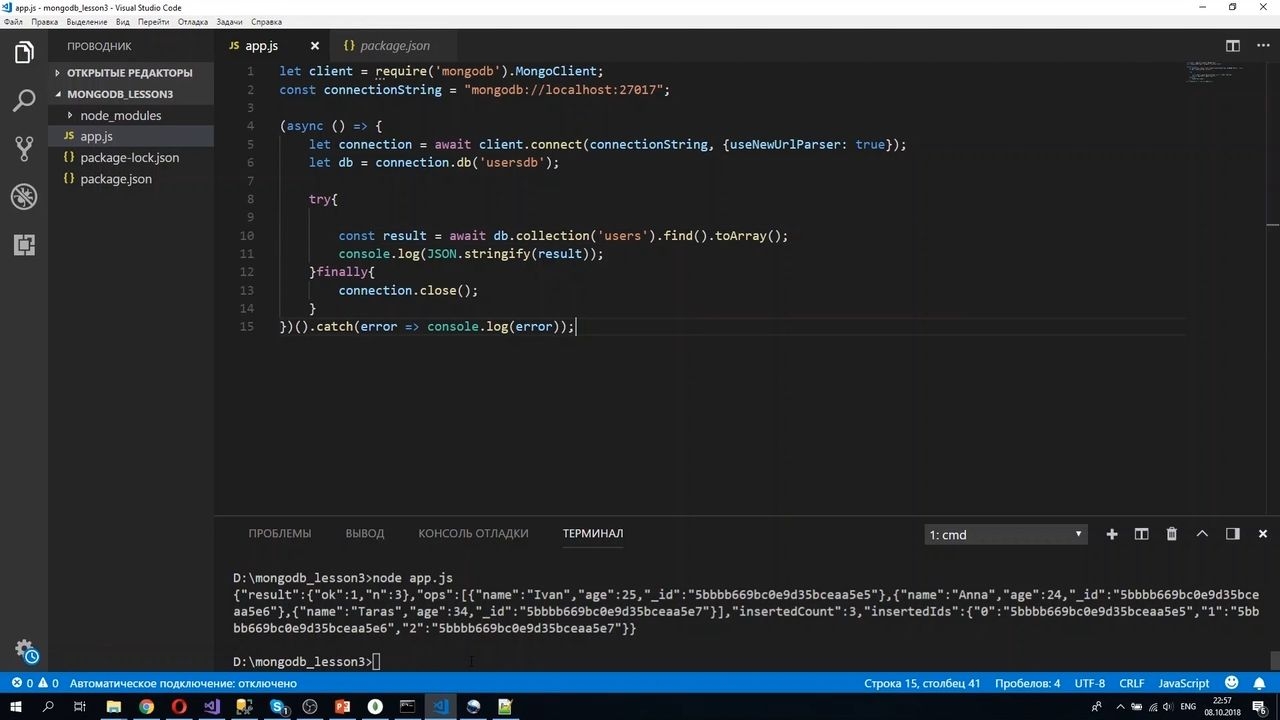The image size is (1280, 720).
Task: Click Строка 15, столбец 41 in status bar
Action: point(922,683)
